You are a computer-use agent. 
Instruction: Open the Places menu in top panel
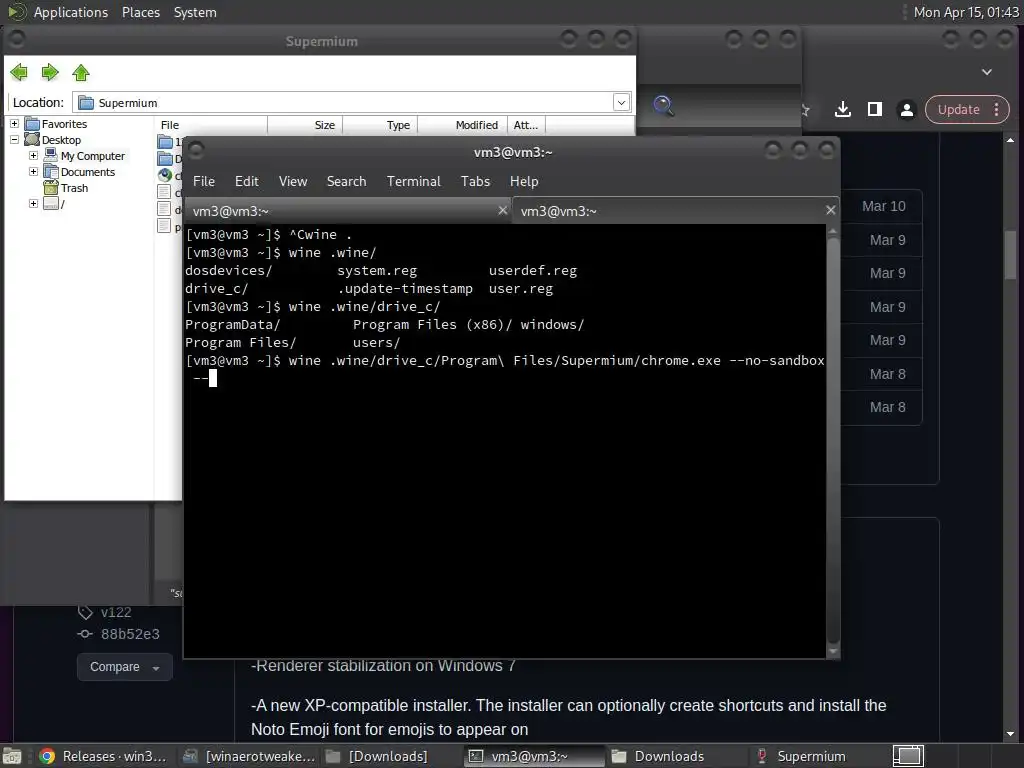141,12
